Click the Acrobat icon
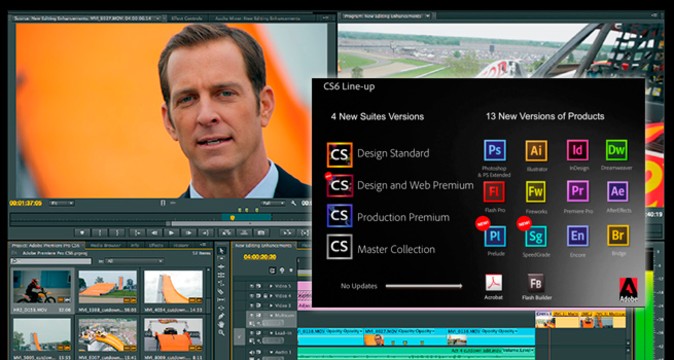Viewport: 674px width, 360px height. click(x=493, y=283)
